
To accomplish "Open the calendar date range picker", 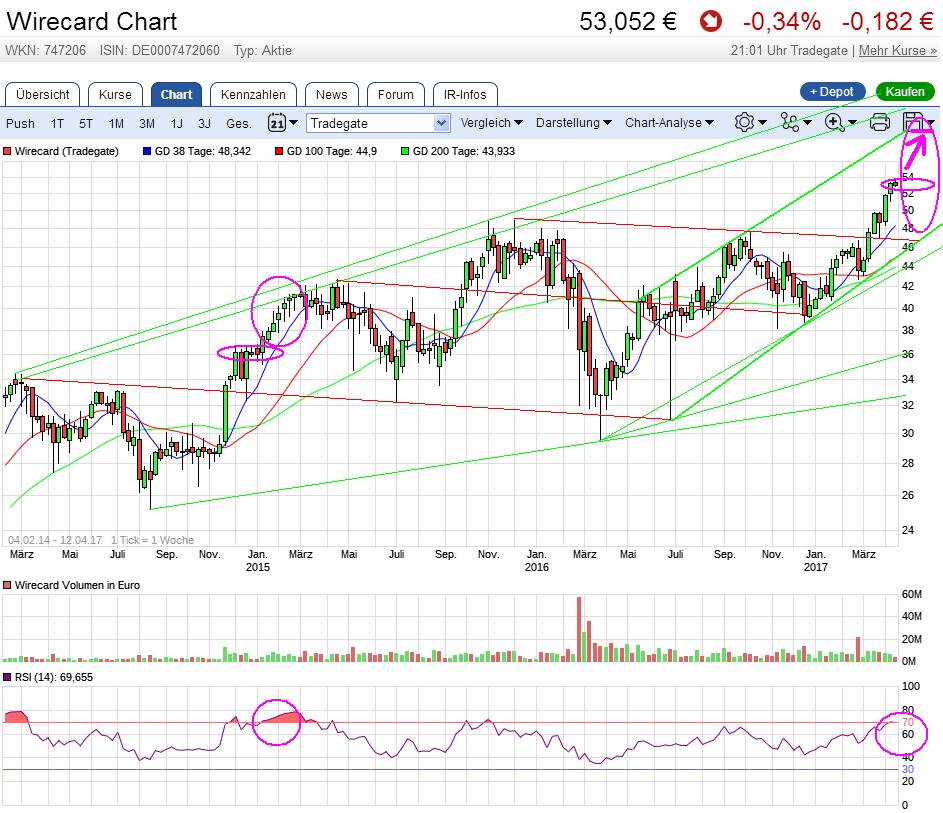I will pos(277,123).
